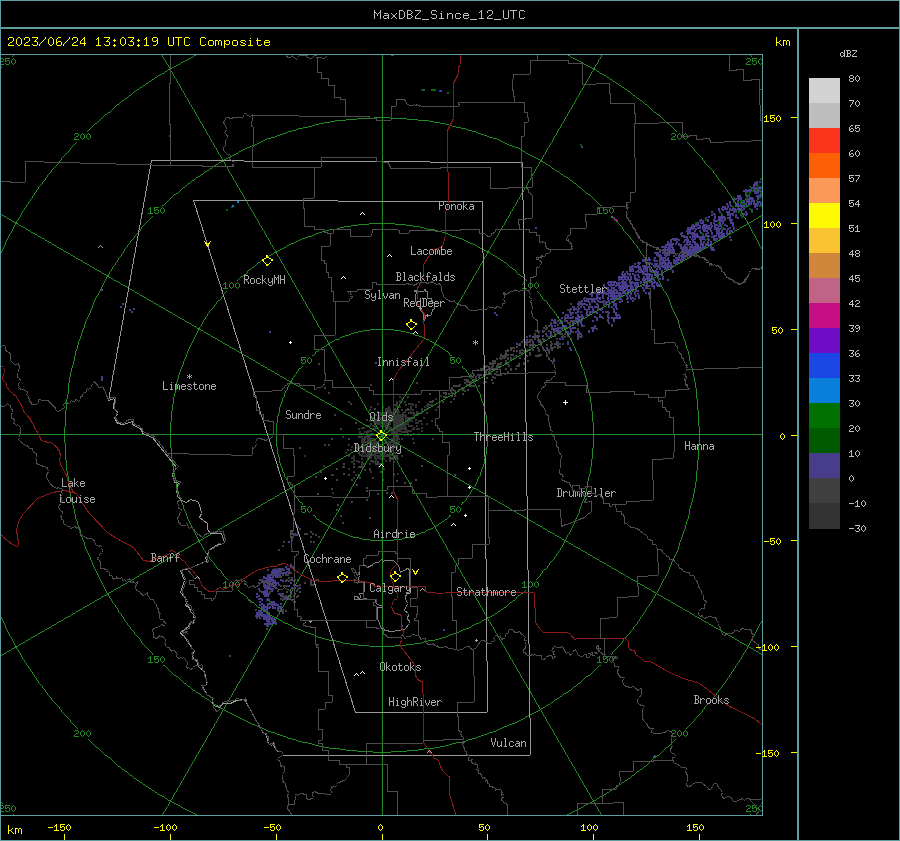Click the Banff town label
This screenshot has width=900, height=841.
tap(165, 557)
